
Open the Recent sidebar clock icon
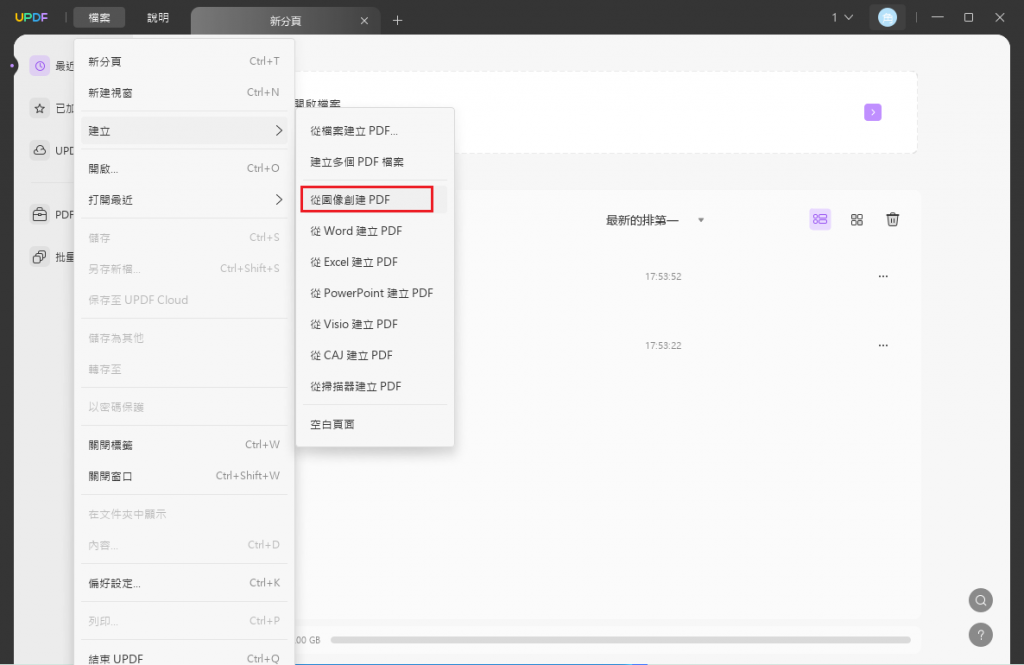pos(40,66)
